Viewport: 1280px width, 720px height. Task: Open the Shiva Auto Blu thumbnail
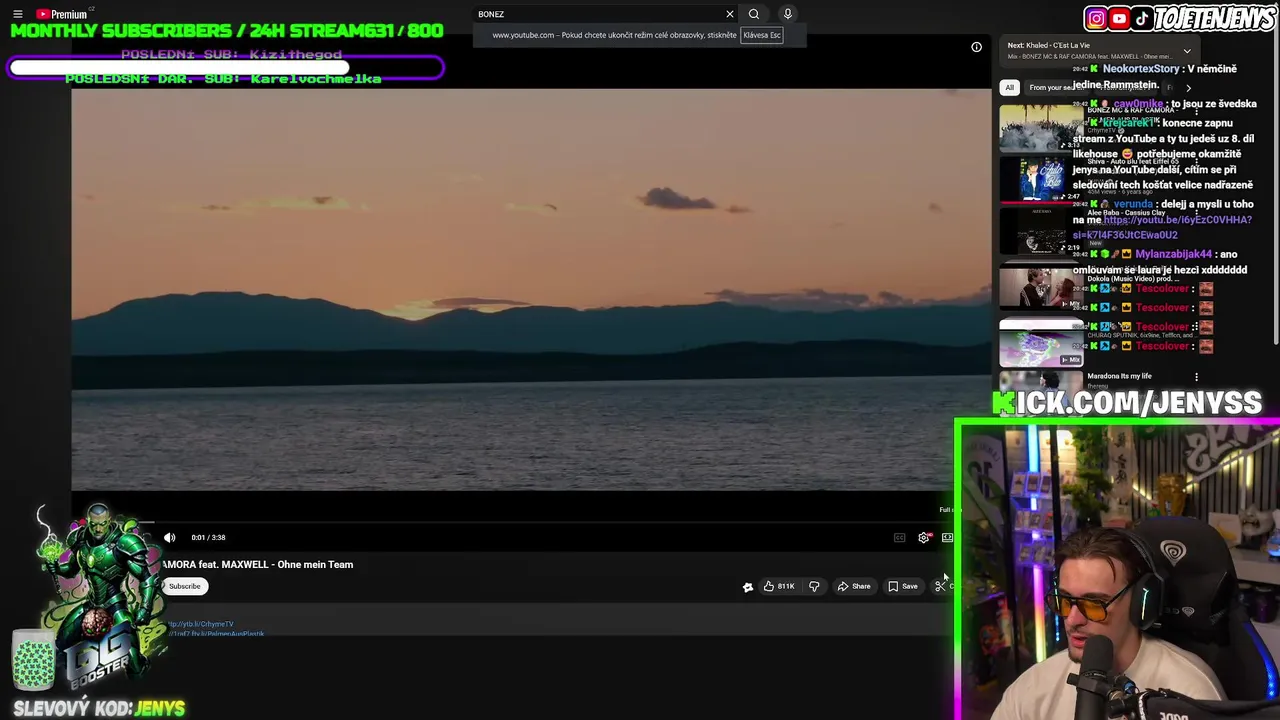pyautogui.click(x=1040, y=180)
